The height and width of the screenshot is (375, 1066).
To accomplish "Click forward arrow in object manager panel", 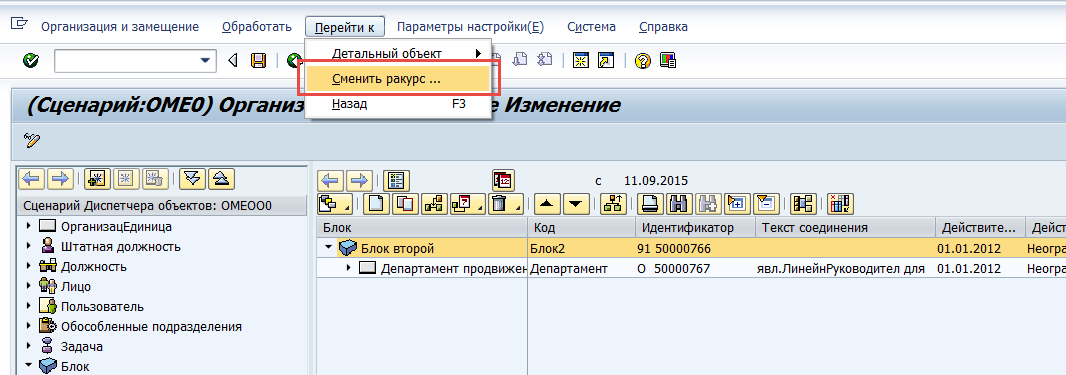I will click(61, 179).
